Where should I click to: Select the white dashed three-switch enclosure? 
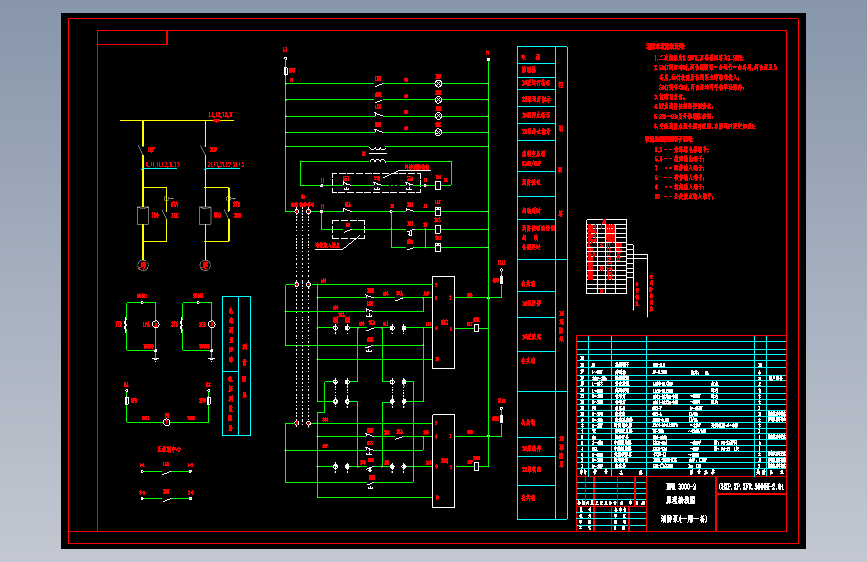pyautogui.click(x=377, y=183)
